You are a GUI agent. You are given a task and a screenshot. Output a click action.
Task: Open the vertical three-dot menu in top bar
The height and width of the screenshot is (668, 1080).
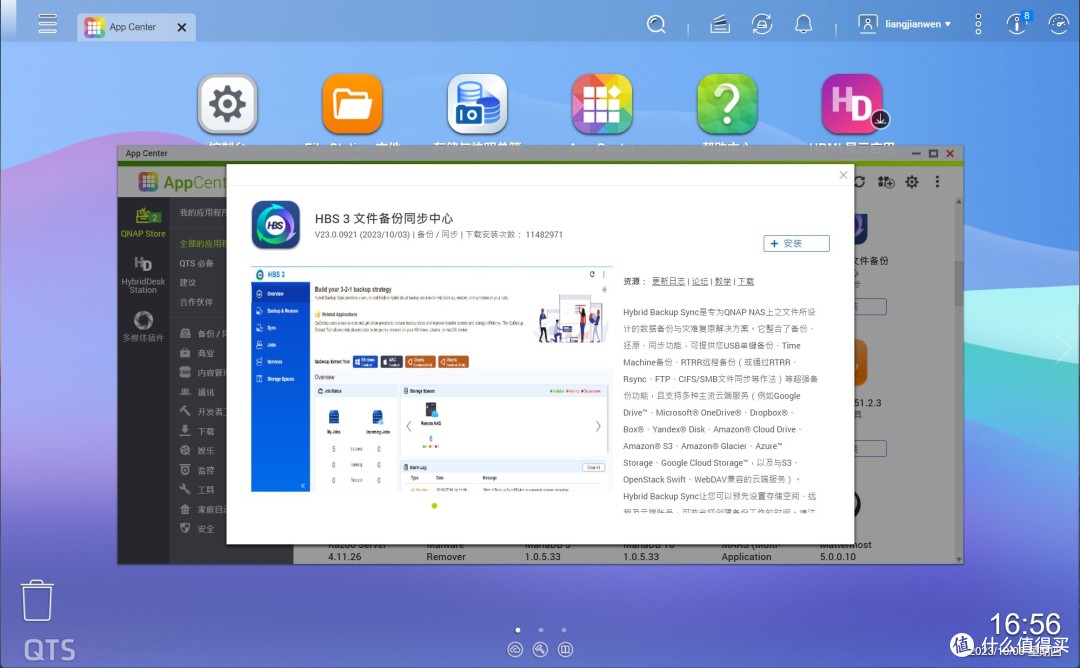(978, 24)
